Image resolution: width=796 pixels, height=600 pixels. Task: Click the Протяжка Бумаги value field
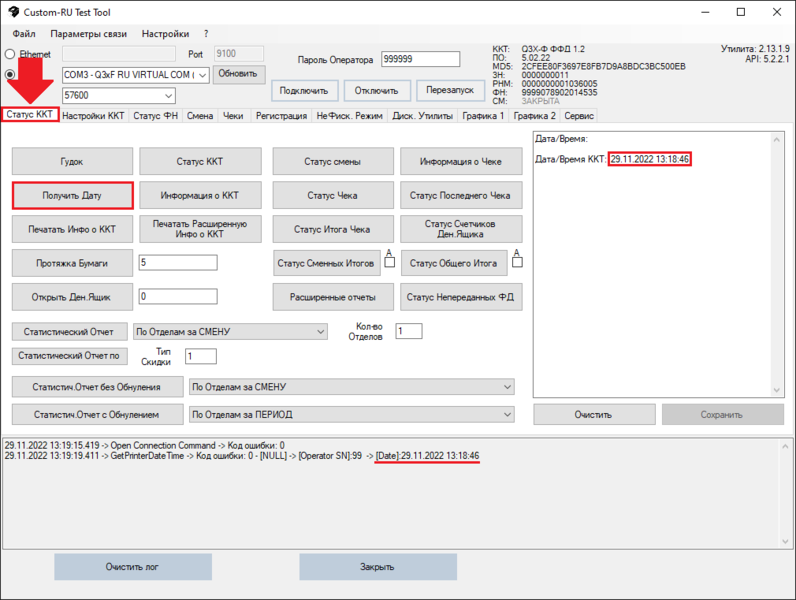178,263
